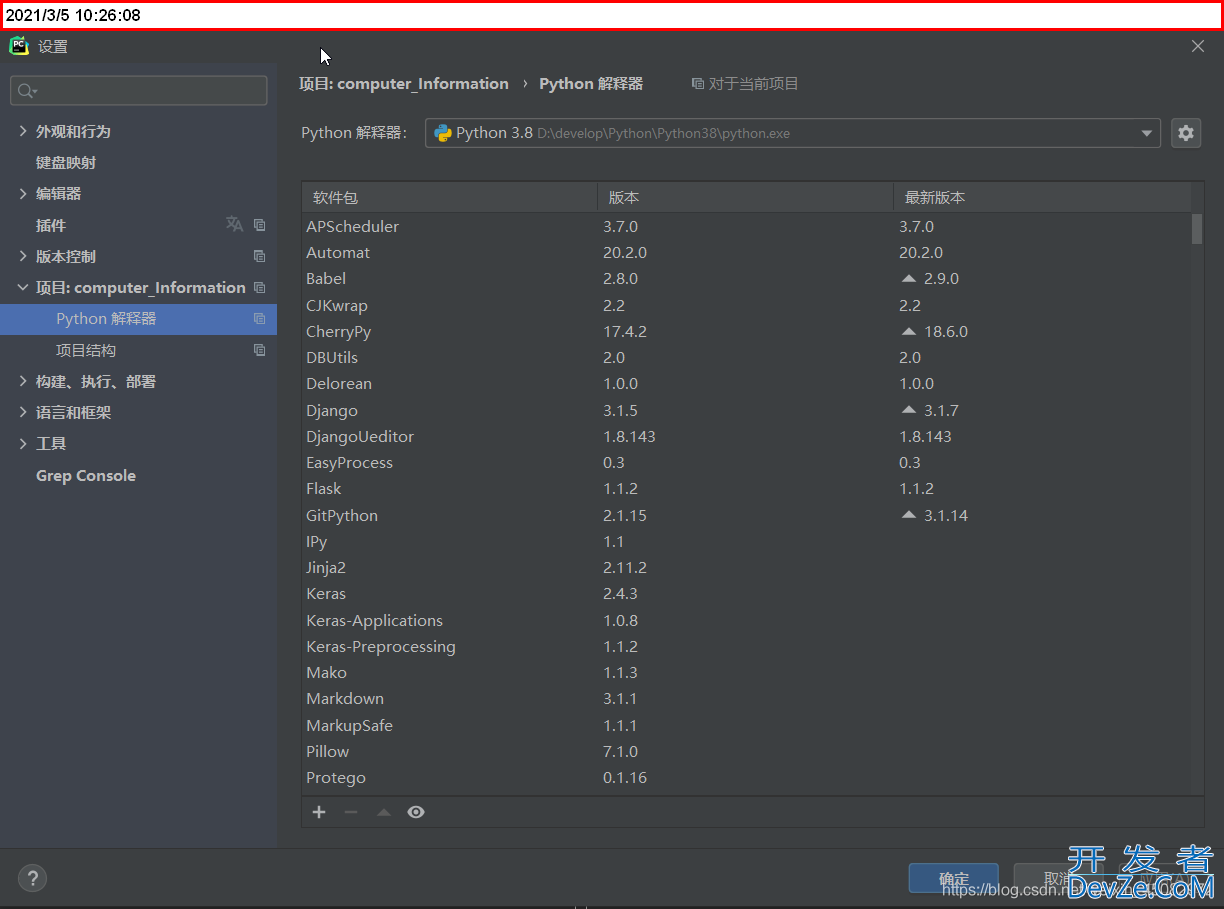Select the MarkupSafe package
The width and height of the screenshot is (1224, 909).
pos(746,725)
